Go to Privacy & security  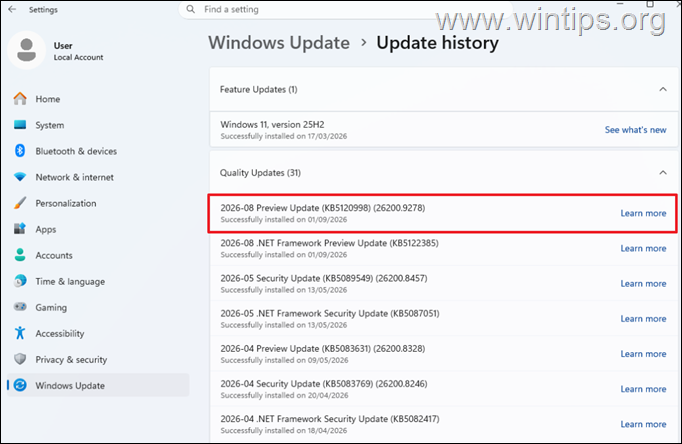click(98, 360)
